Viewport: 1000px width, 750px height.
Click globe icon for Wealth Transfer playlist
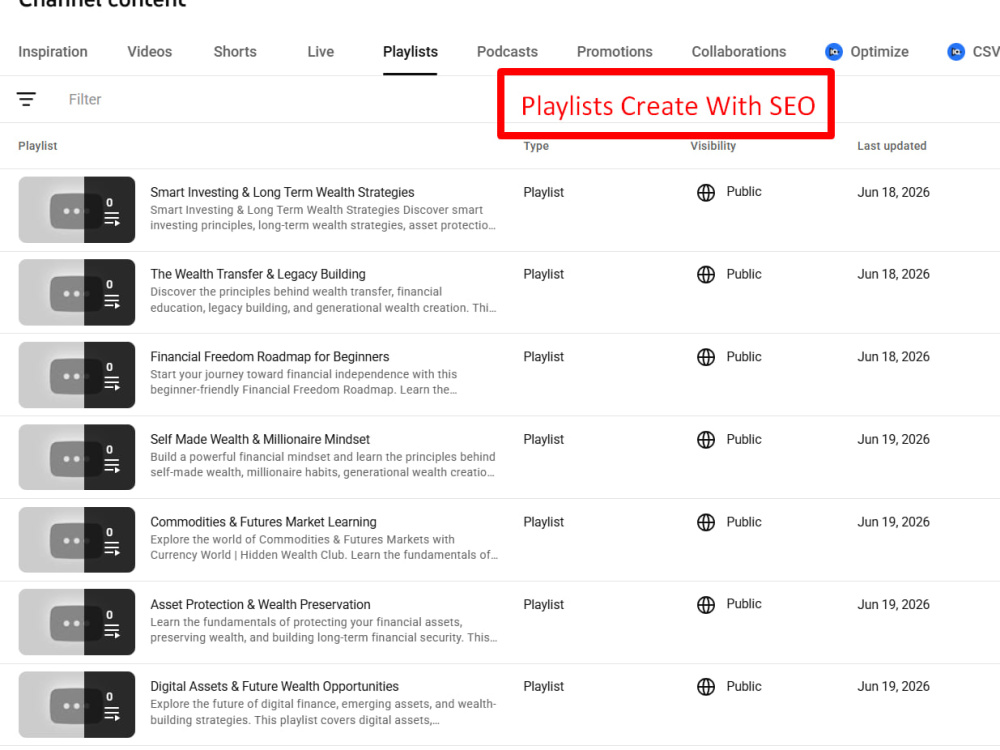tap(705, 275)
